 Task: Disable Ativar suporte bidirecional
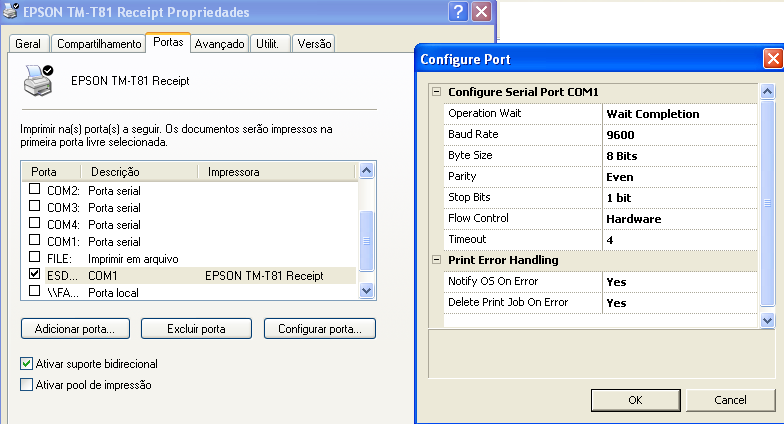pyautogui.click(x=26, y=364)
